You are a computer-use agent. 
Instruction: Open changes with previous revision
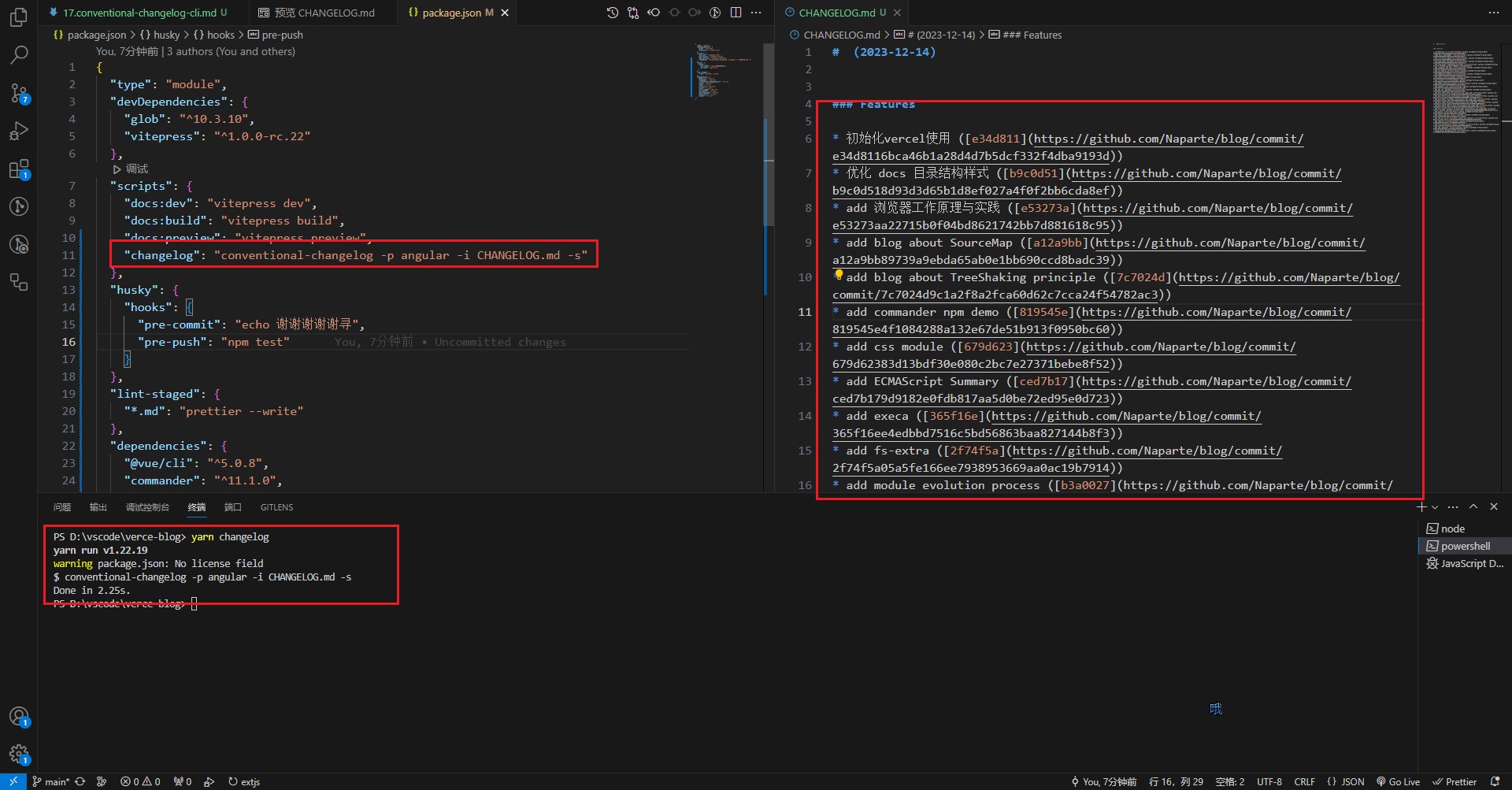654,13
